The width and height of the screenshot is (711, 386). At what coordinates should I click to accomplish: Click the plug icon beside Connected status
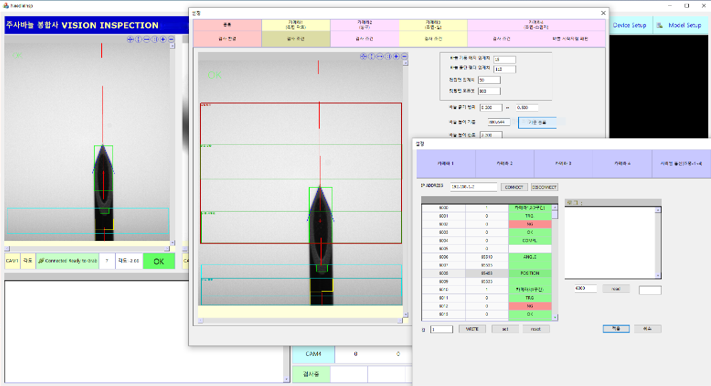[x=41, y=261]
